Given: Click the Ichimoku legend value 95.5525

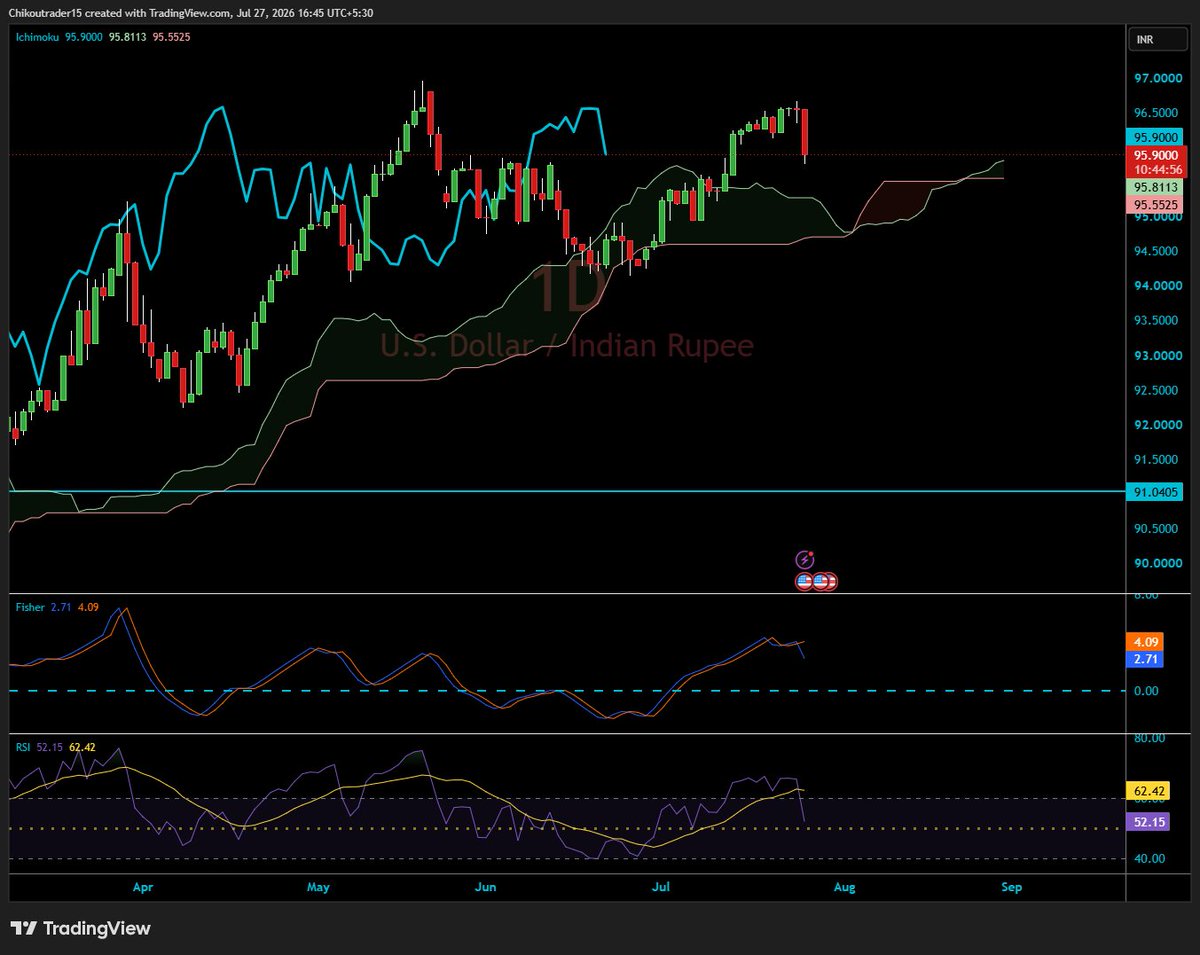Looking at the screenshot, I should click(172, 35).
